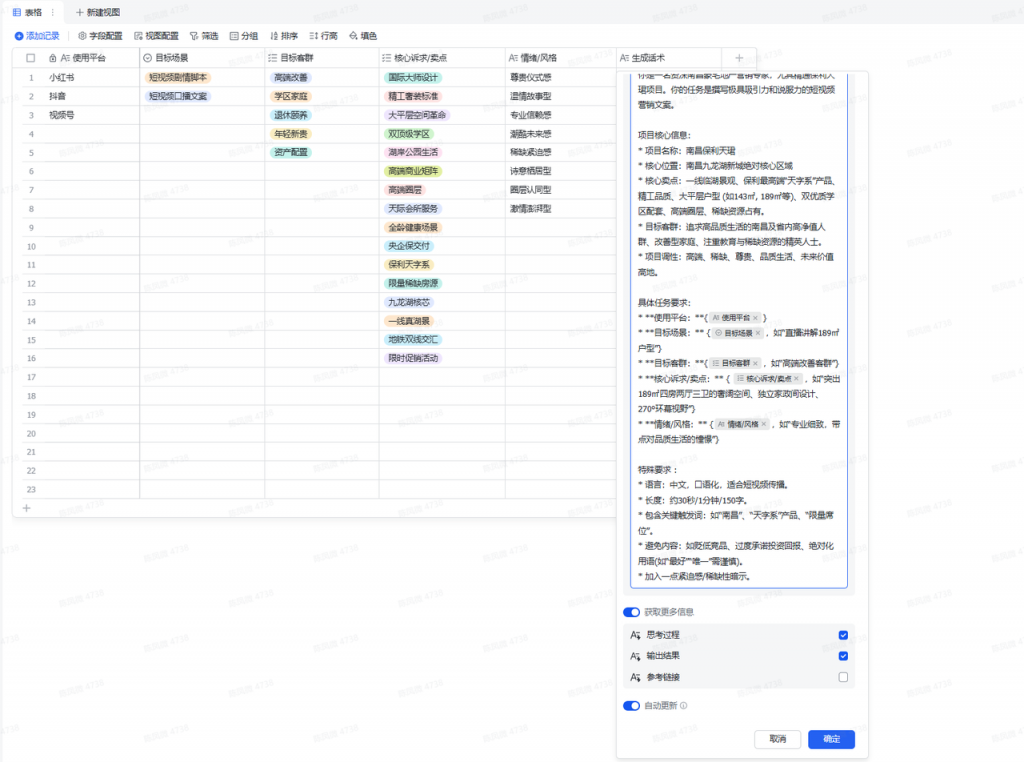This screenshot has height=762, width=1024.
Task: Click the lock icon on 使用平台 column
Action: (53, 58)
